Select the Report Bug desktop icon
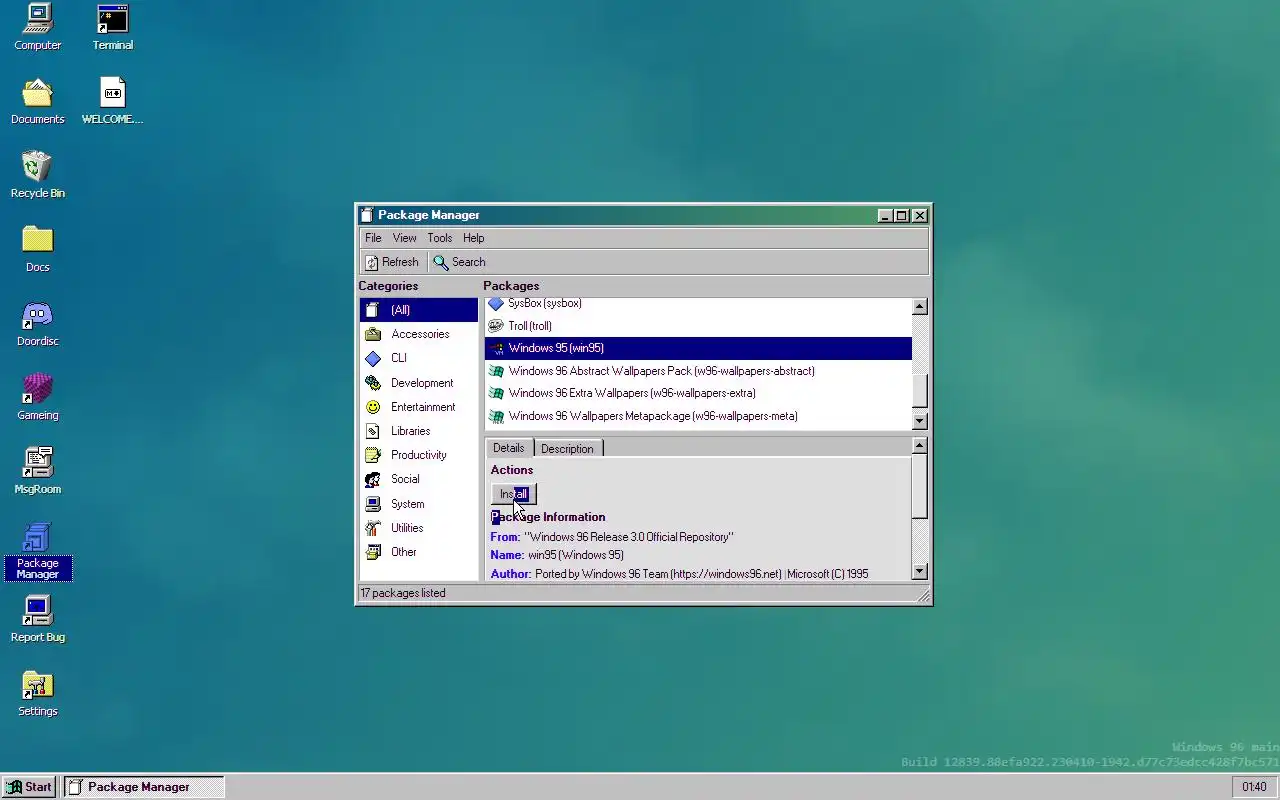 pyautogui.click(x=37, y=619)
